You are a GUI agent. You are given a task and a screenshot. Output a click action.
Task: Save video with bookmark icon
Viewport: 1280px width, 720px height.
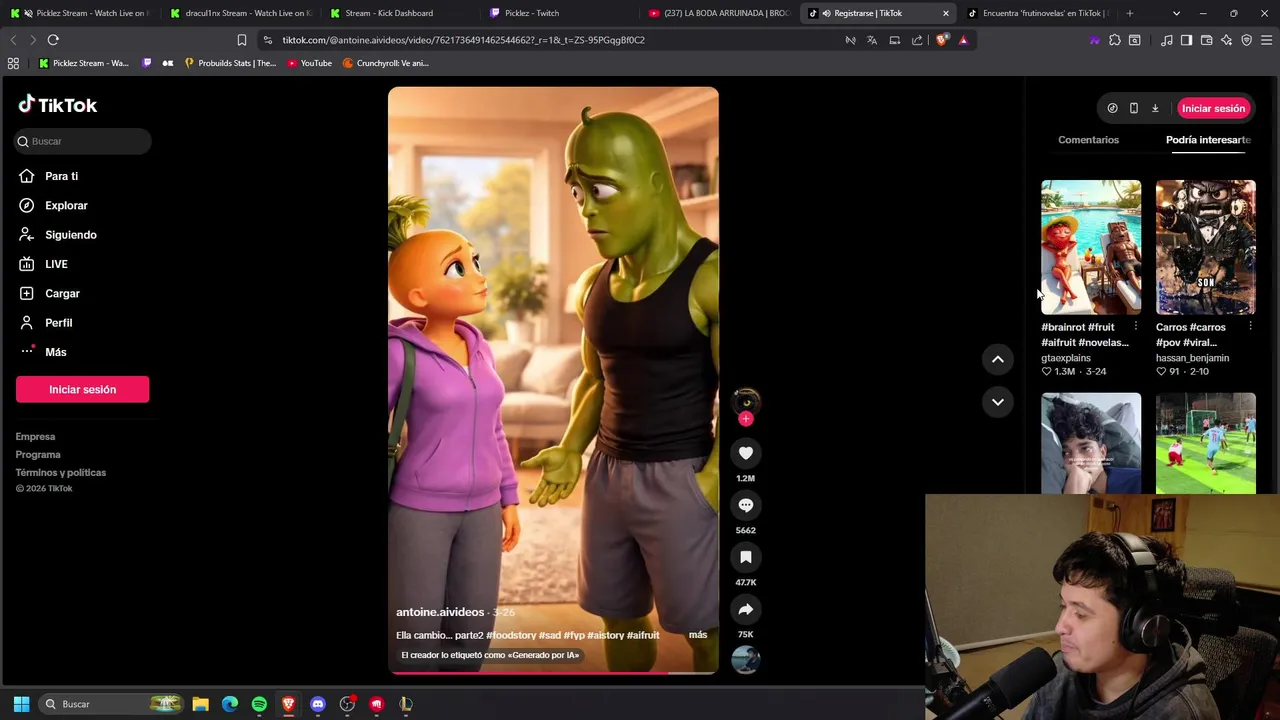(x=745, y=557)
